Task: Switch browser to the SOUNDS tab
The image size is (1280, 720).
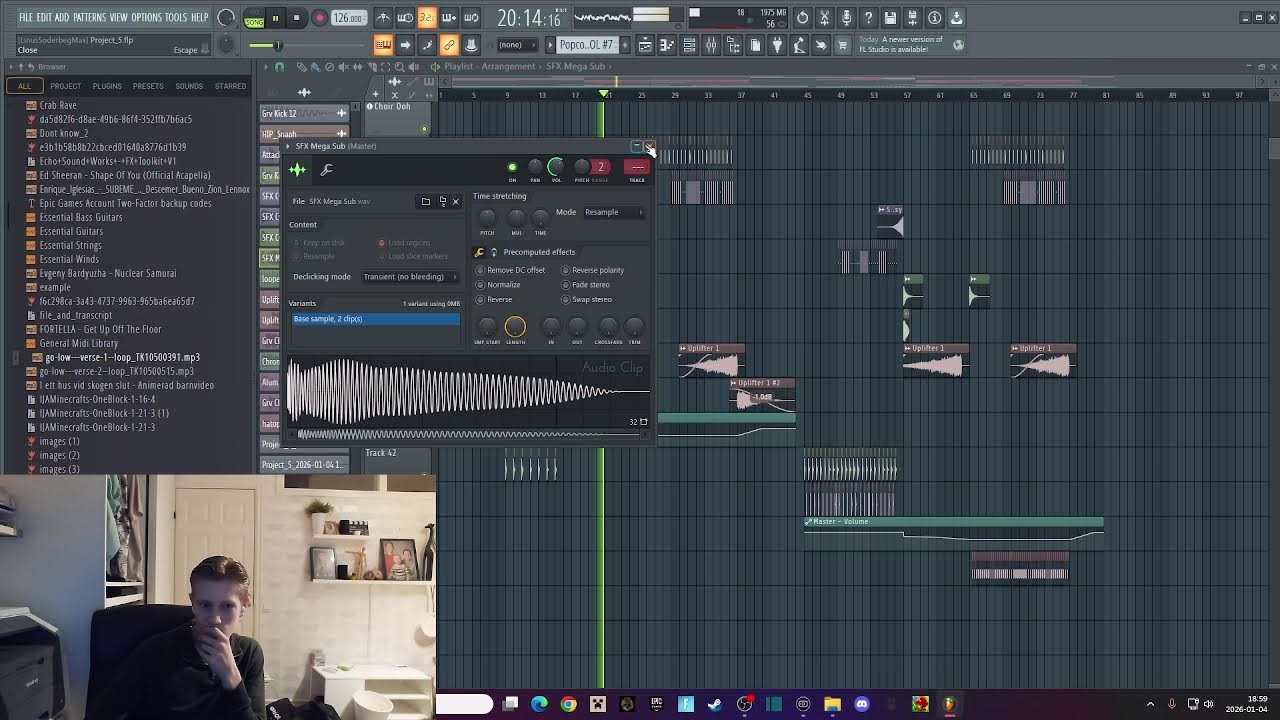Action: click(x=189, y=86)
